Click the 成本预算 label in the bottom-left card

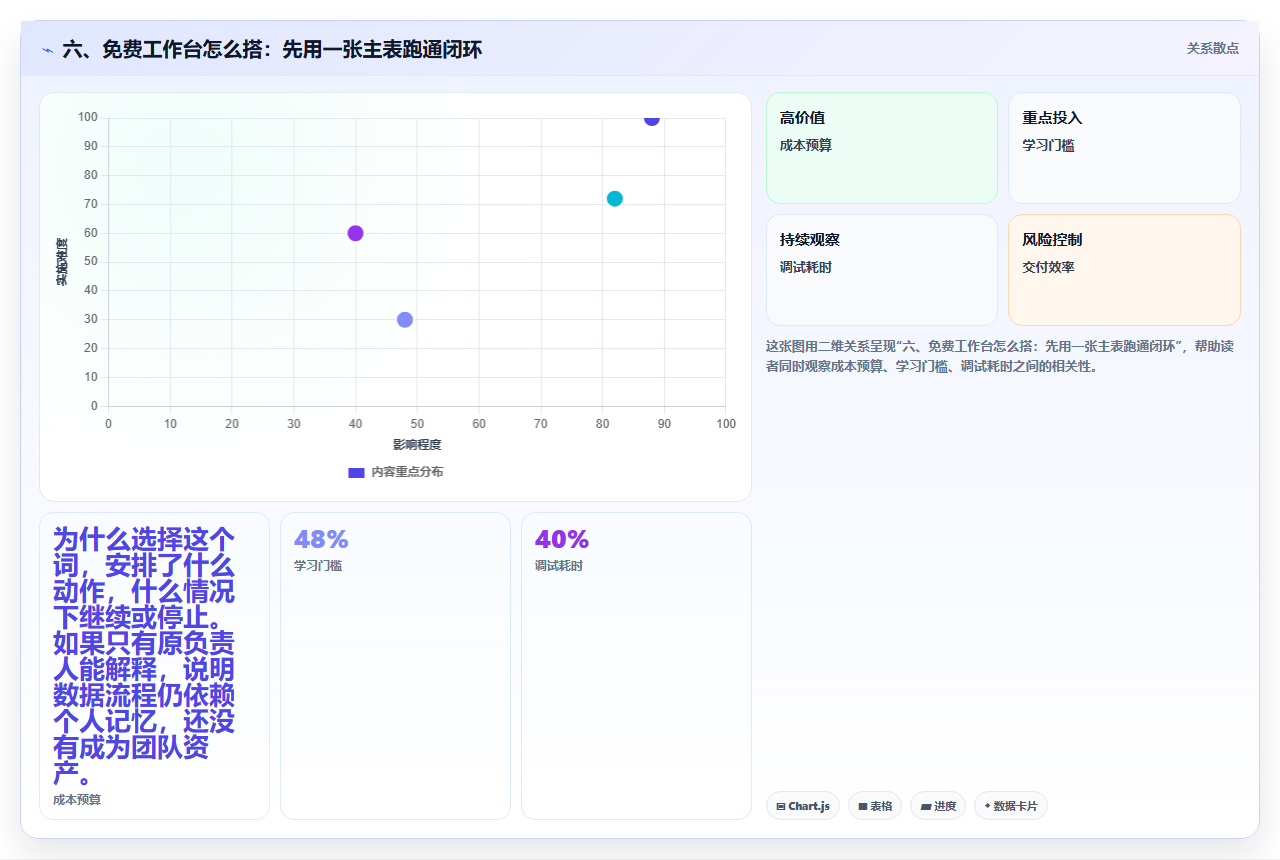(77, 800)
